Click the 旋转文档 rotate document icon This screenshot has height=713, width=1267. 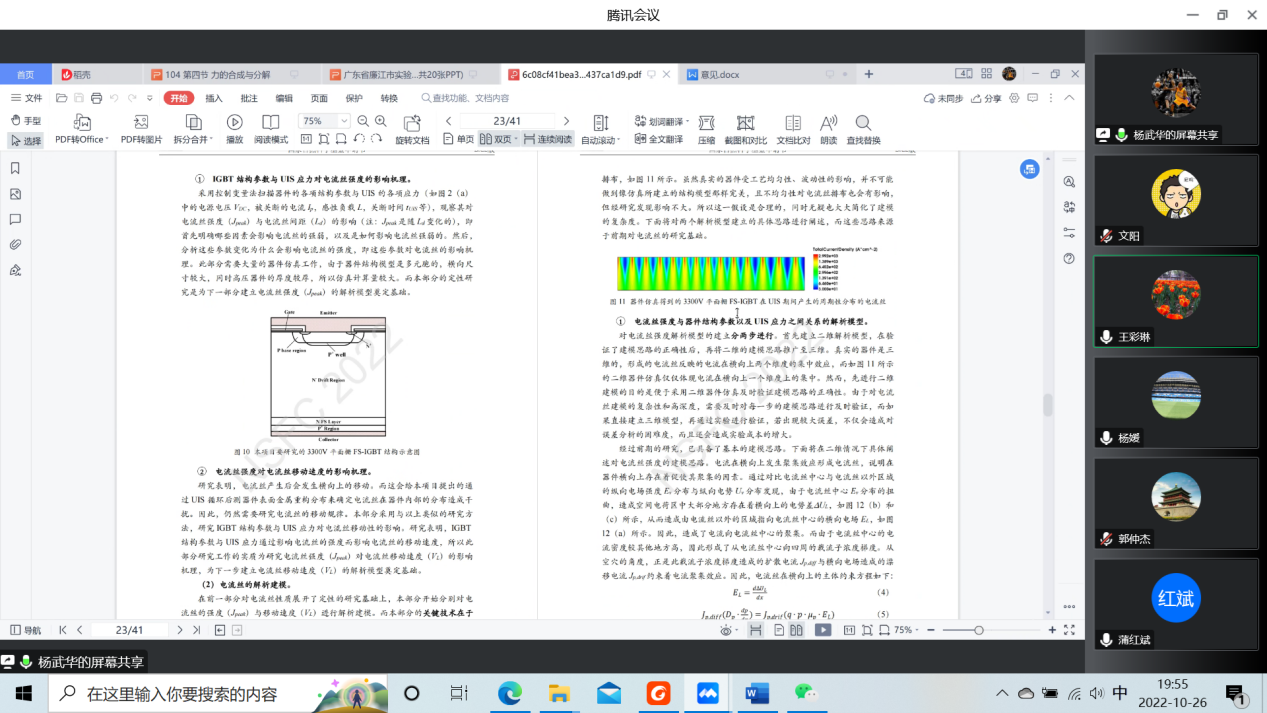[x=411, y=122]
